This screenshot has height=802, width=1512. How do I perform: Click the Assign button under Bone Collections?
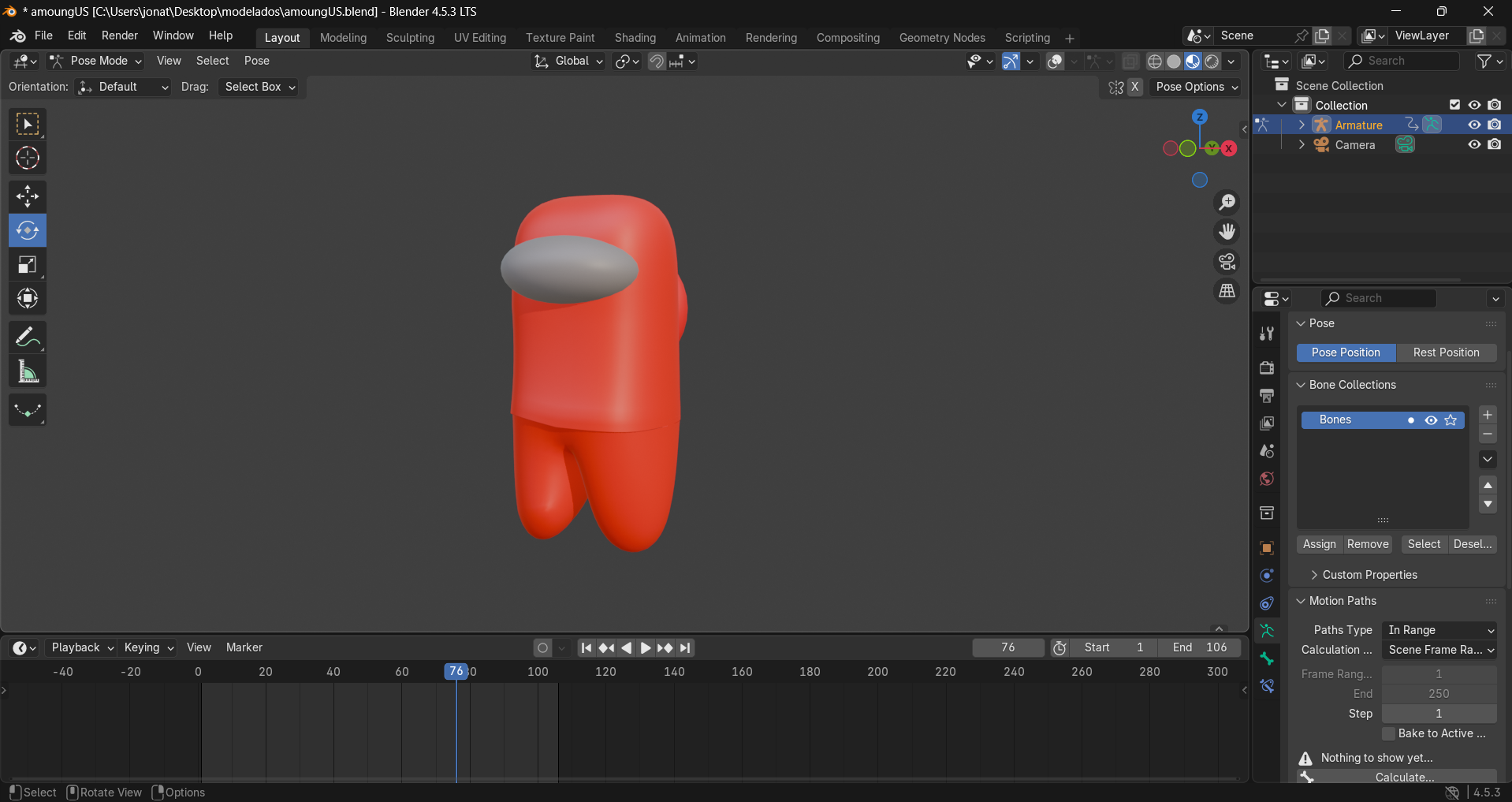[1319, 544]
